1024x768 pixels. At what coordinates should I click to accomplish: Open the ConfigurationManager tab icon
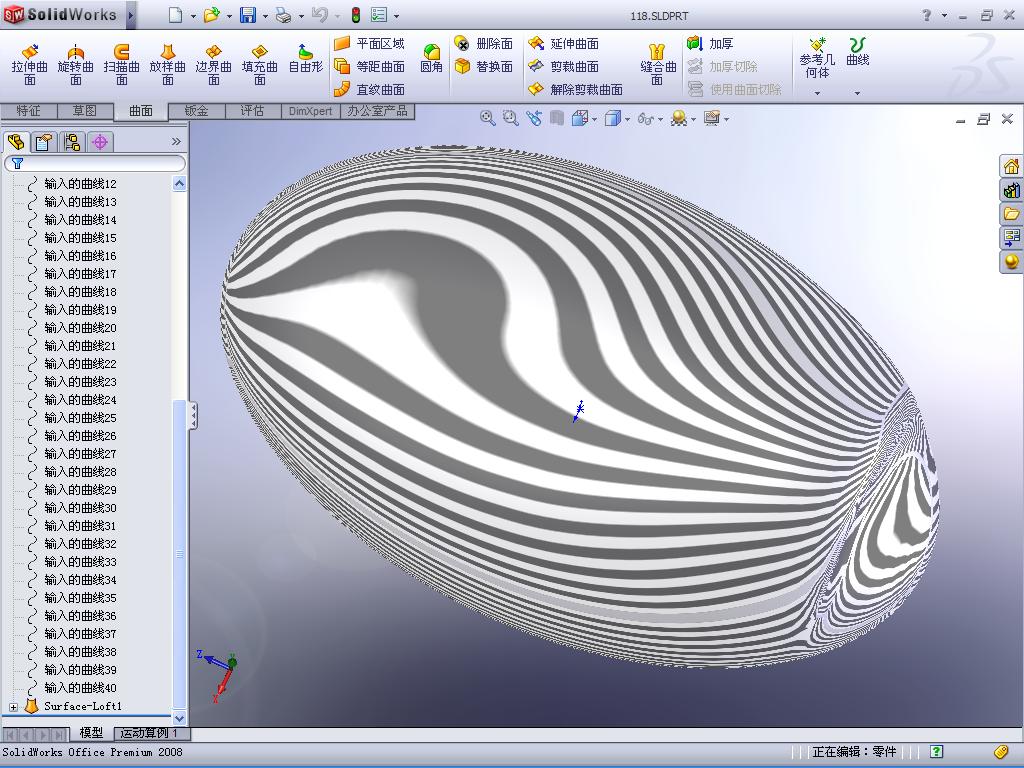(72, 142)
